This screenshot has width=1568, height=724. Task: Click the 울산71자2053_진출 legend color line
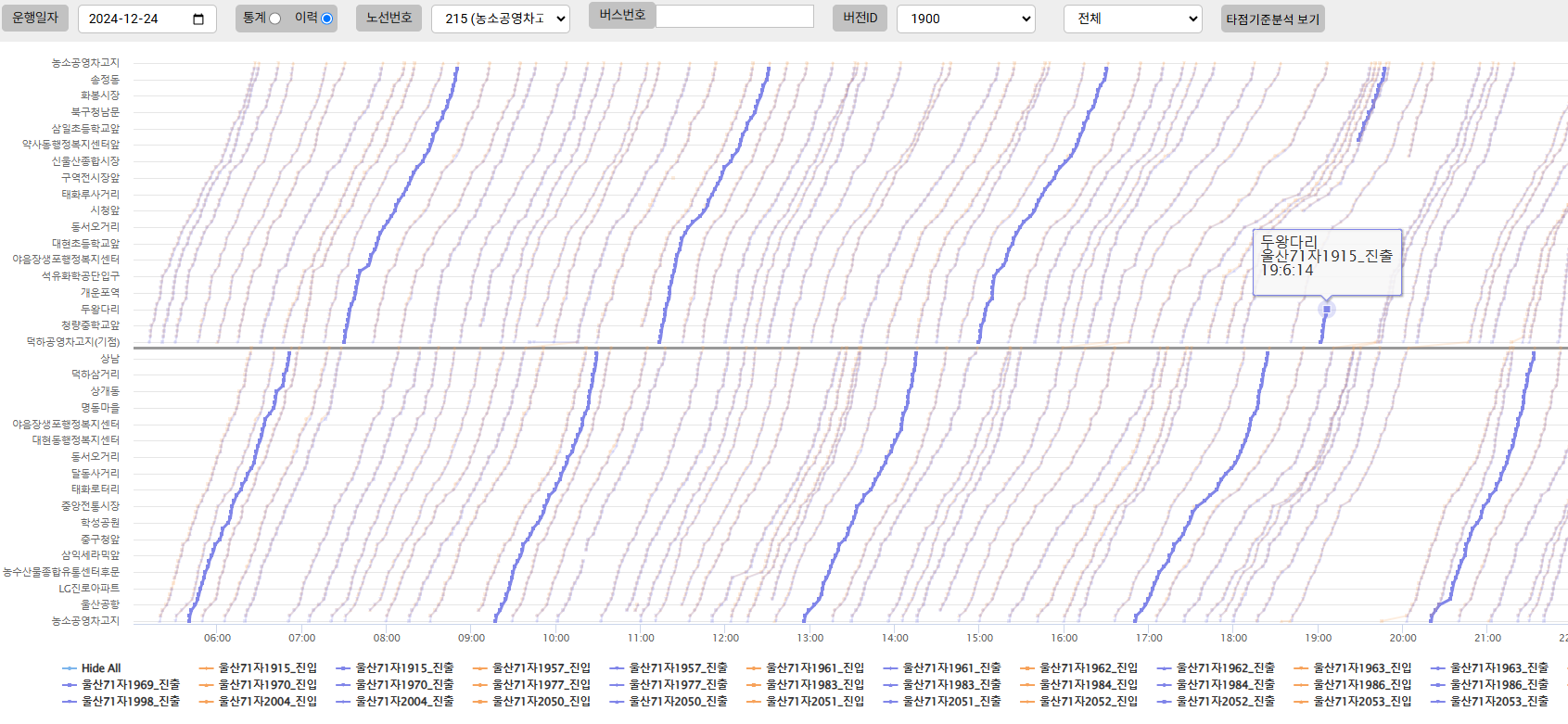pyautogui.click(x=1439, y=702)
